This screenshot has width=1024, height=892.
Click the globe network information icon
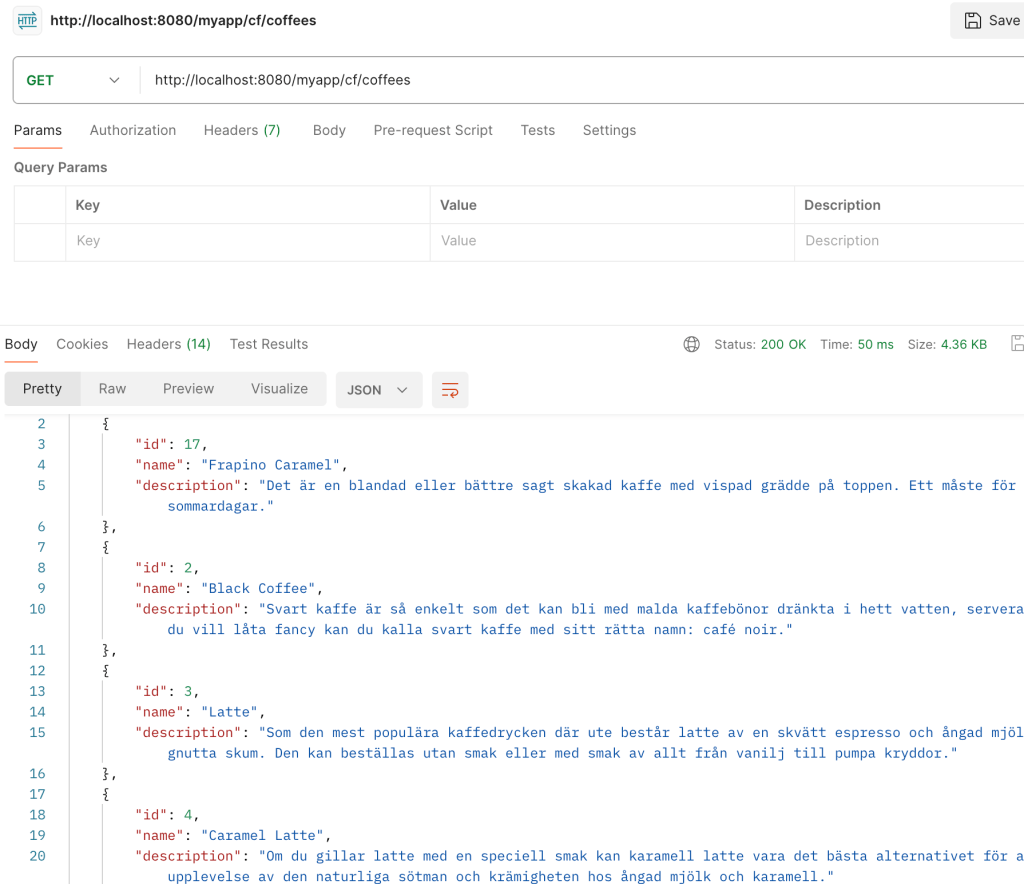(x=691, y=344)
